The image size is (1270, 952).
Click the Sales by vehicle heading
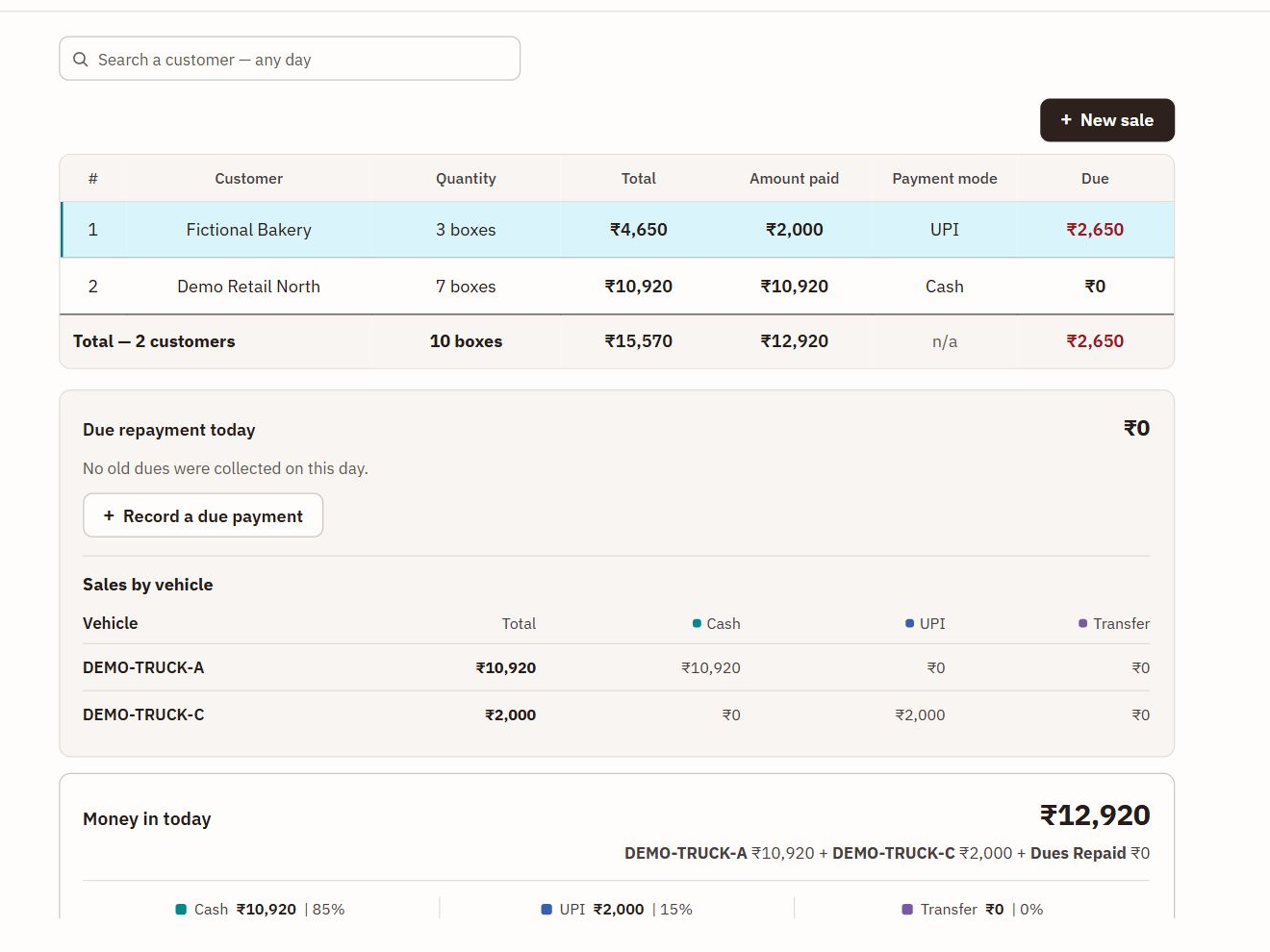148,585
